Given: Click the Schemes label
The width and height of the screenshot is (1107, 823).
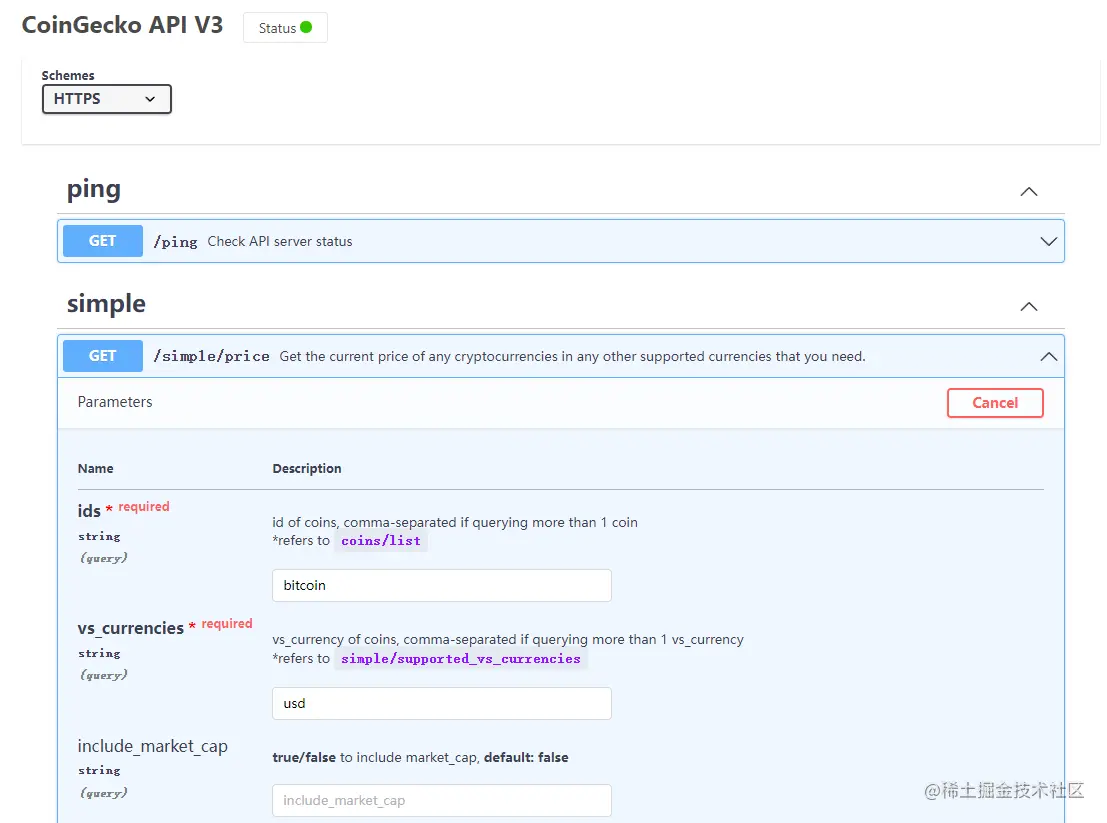Looking at the screenshot, I should [x=68, y=76].
